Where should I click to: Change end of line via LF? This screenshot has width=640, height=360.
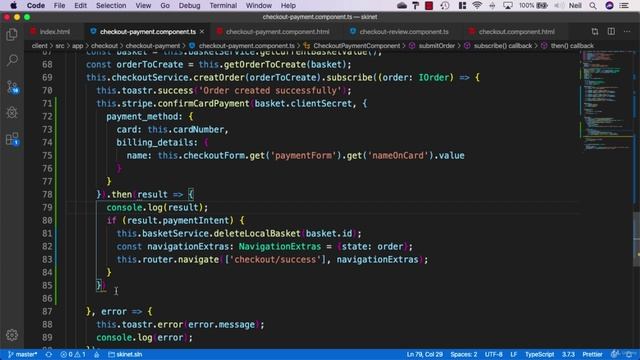tap(513, 354)
